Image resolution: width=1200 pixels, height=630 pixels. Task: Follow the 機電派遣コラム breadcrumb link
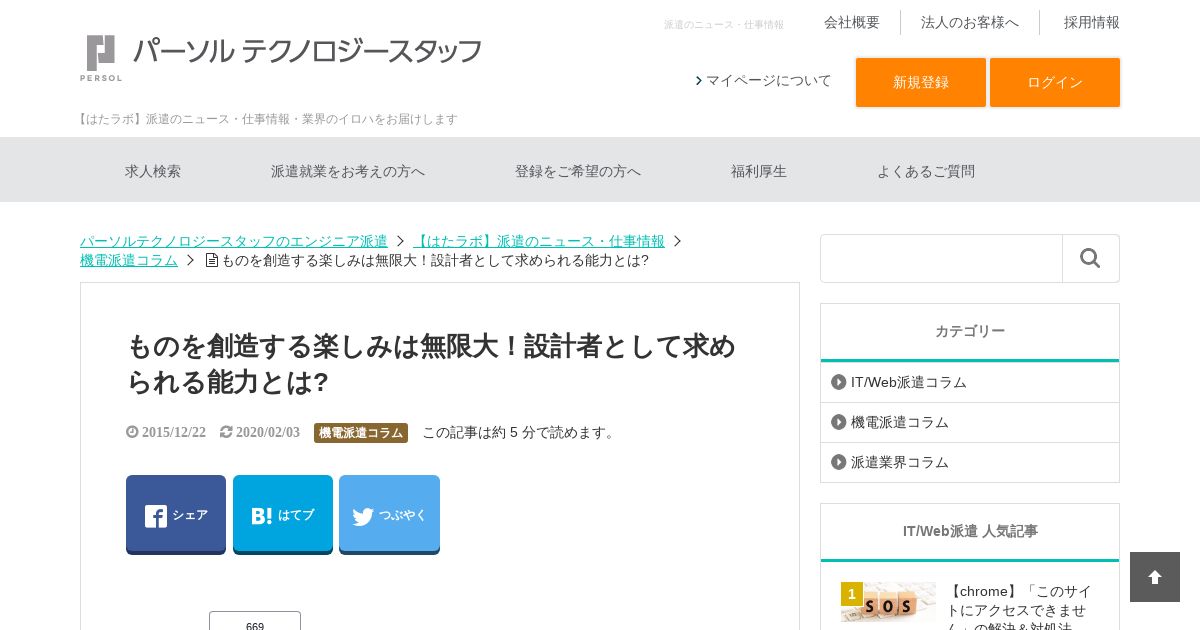[x=129, y=260]
